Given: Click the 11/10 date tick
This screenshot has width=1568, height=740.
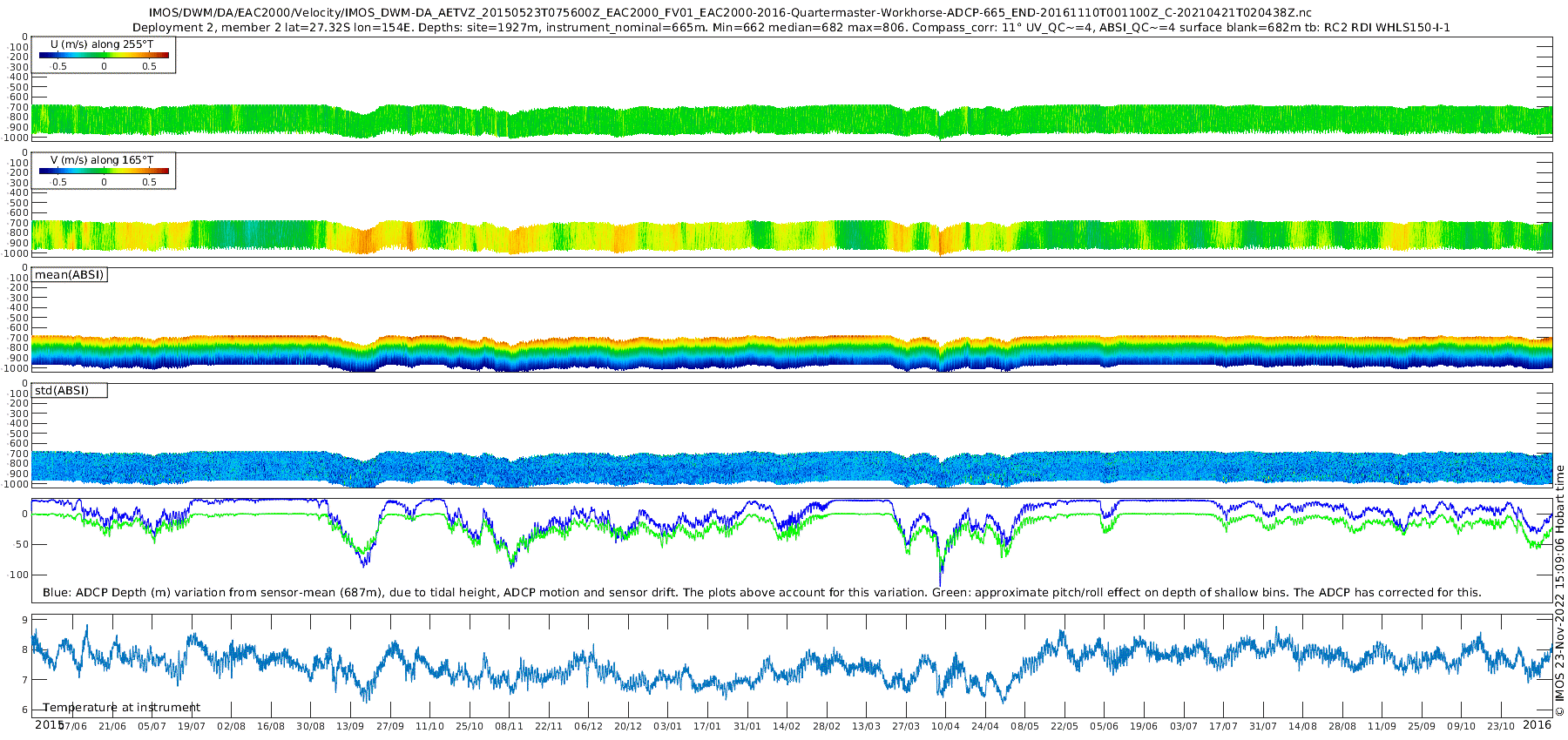Looking at the screenshot, I should (x=429, y=726).
